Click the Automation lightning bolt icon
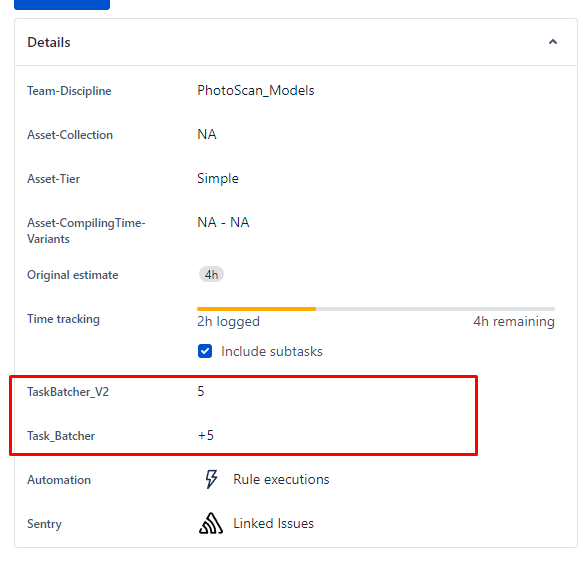 211,479
